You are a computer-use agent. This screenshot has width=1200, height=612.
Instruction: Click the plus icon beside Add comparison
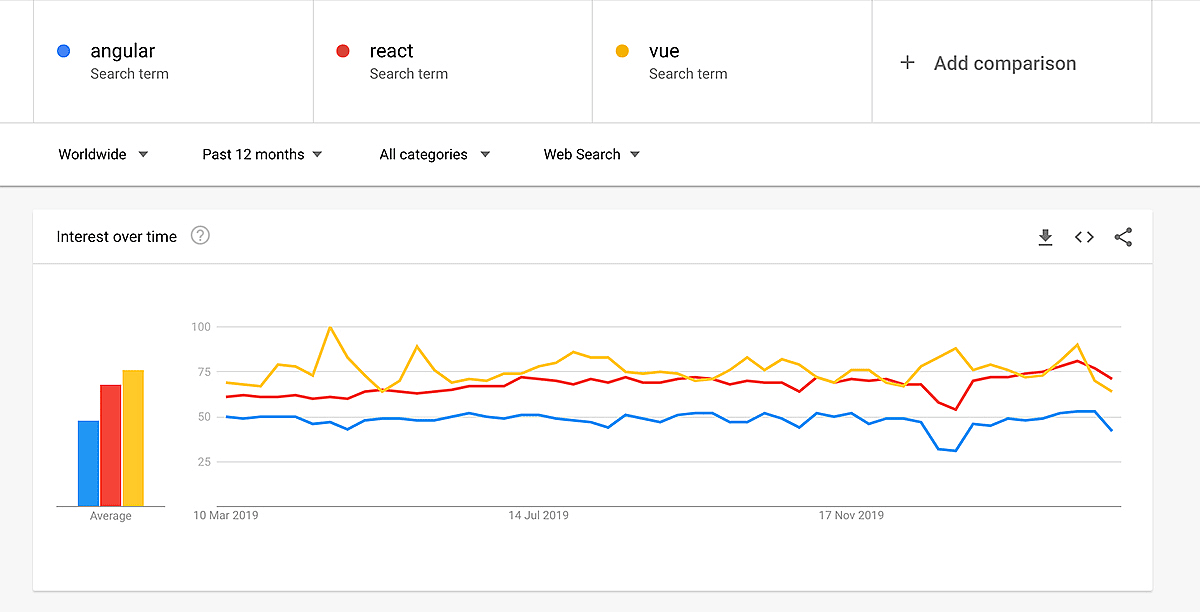(908, 62)
